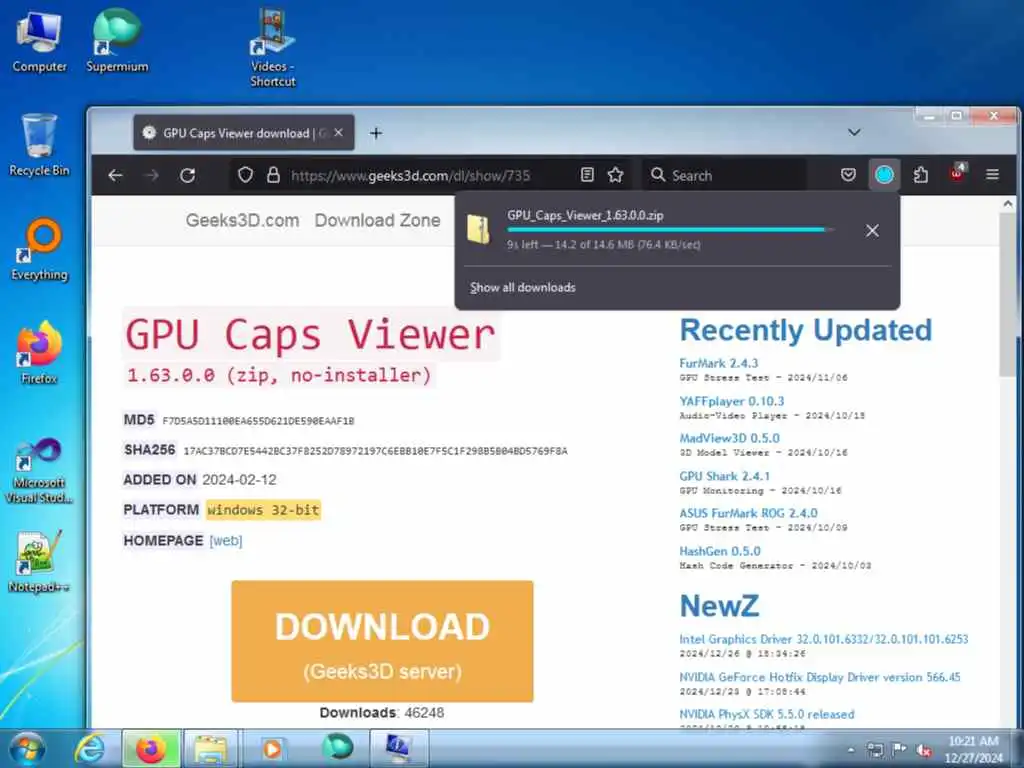Click the Action Center flag tray icon

(x=899, y=749)
